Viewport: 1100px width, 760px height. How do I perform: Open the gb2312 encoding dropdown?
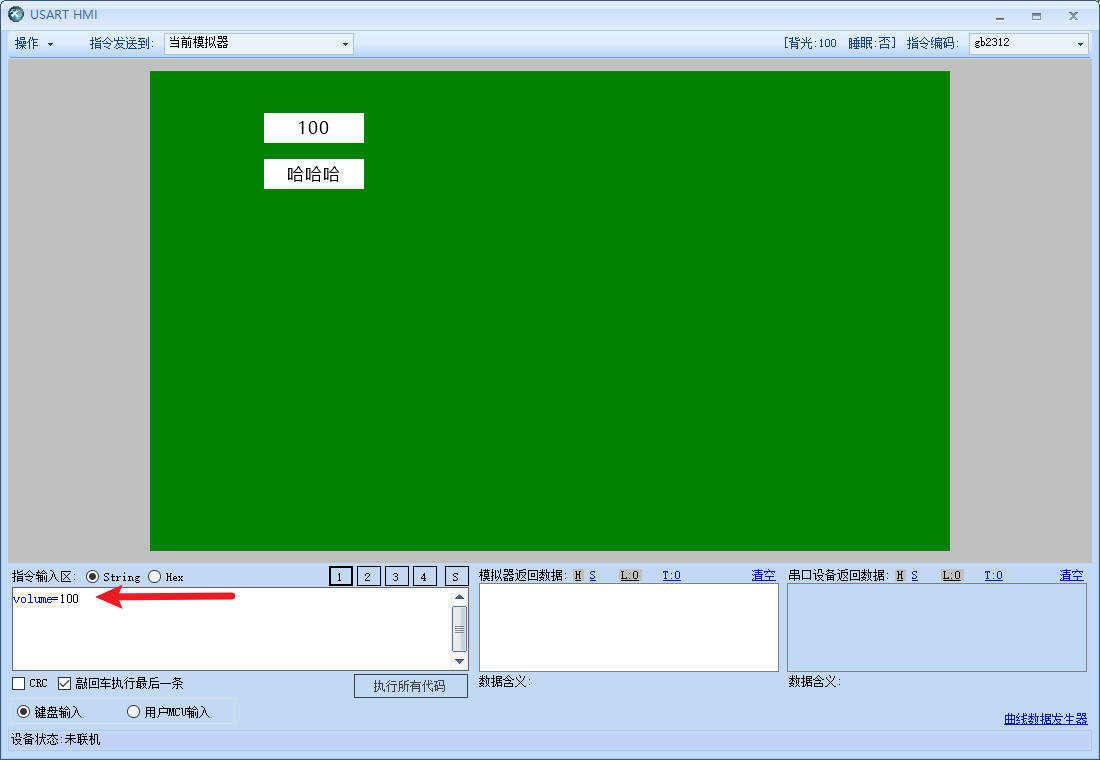point(1028,44)
